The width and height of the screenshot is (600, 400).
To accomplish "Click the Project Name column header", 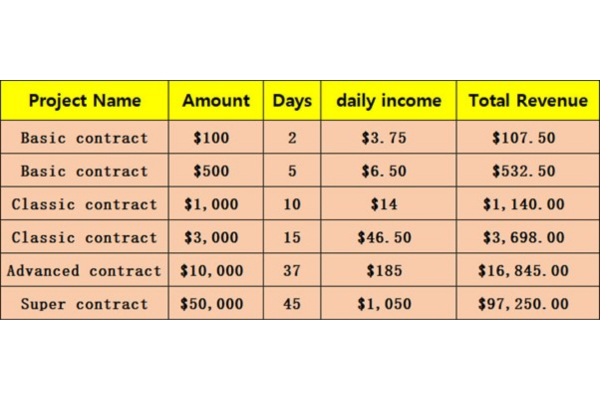I will tap(84, 101).
